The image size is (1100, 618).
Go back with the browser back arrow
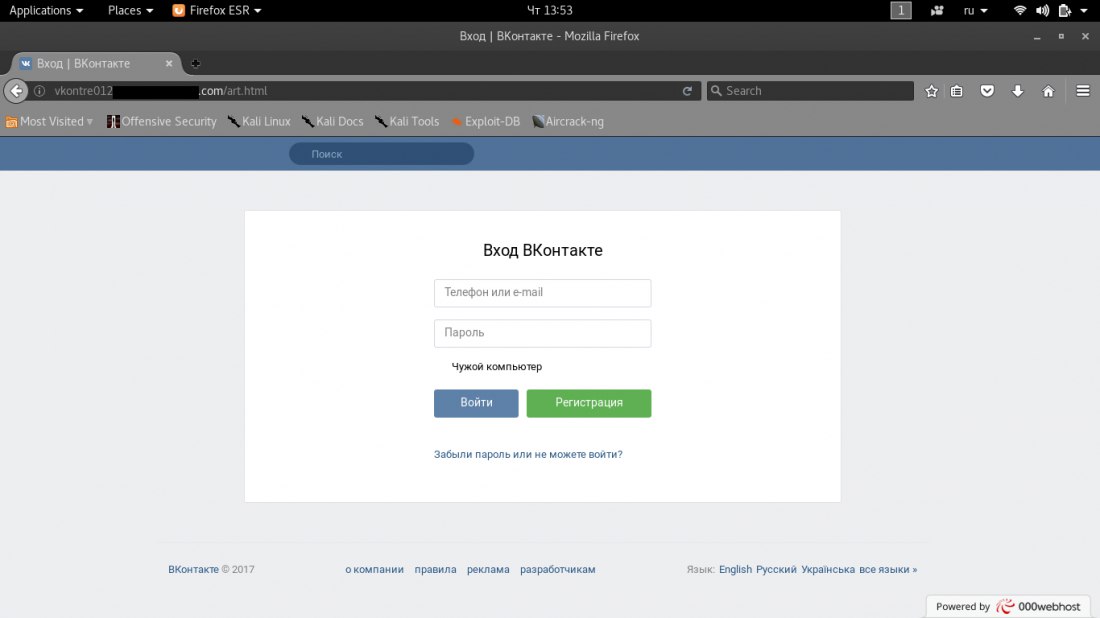point(16,90)
